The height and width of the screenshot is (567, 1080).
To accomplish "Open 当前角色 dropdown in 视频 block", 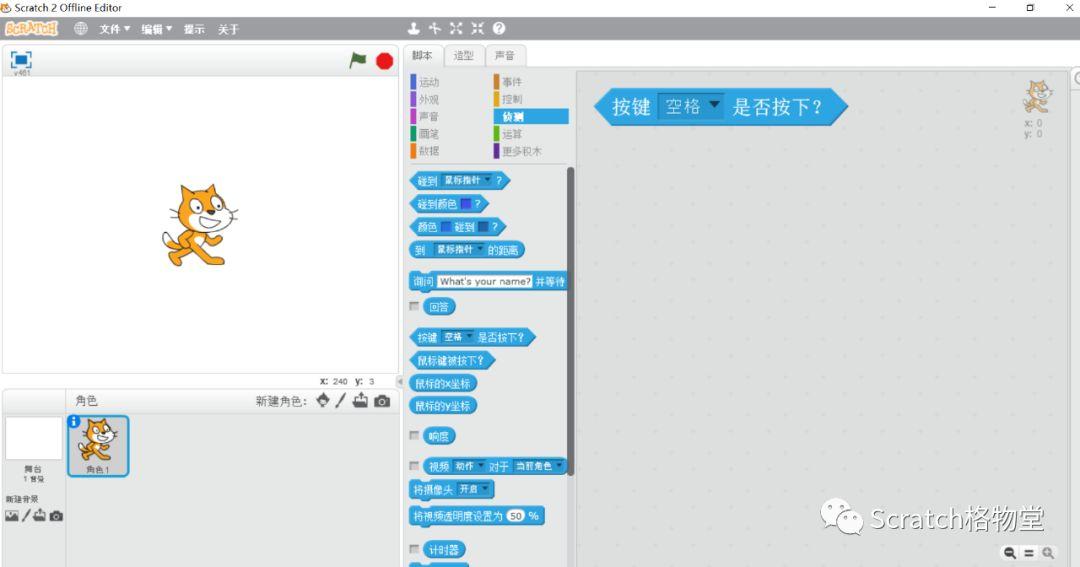I will click(x=539, y=466).
